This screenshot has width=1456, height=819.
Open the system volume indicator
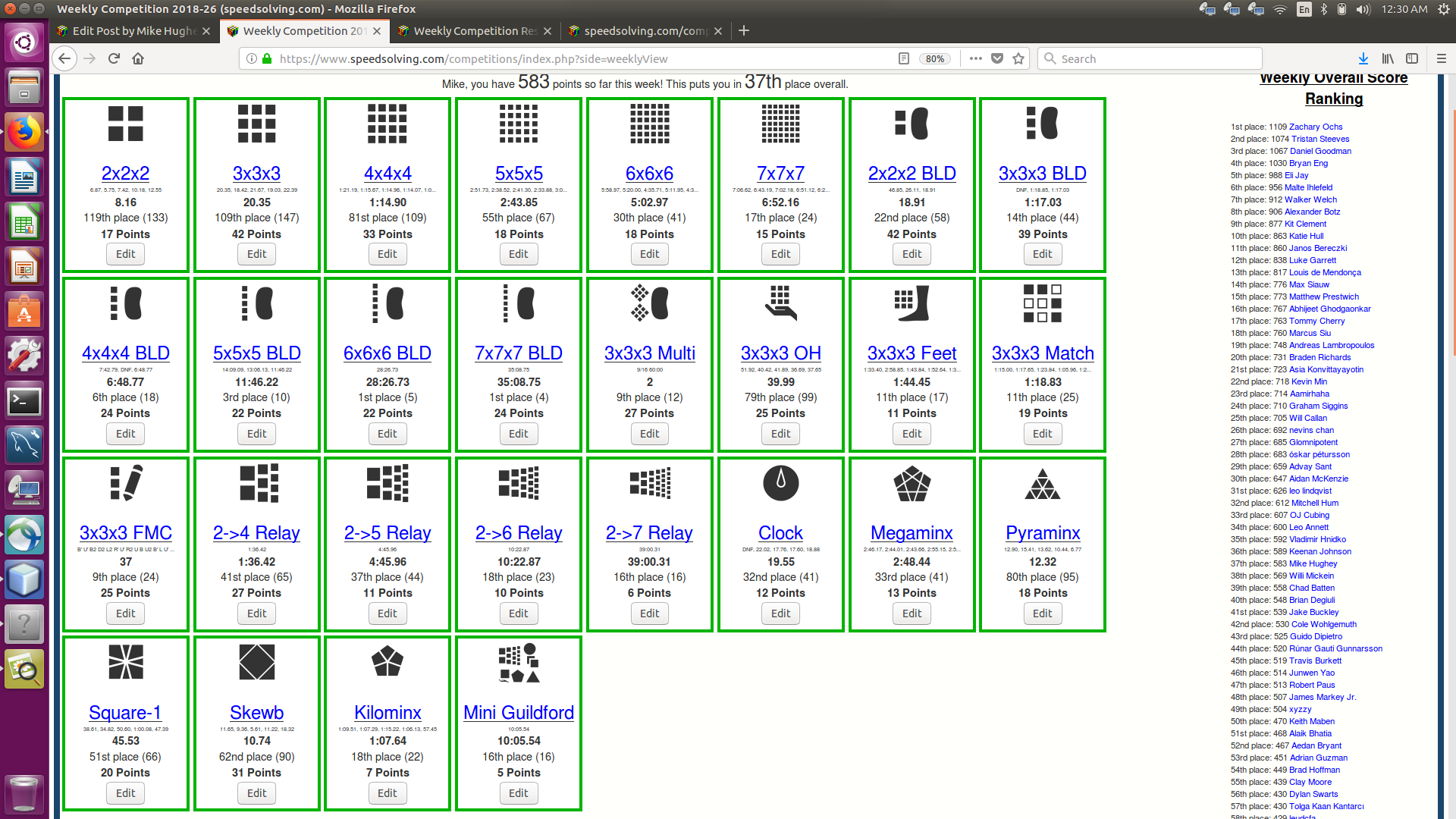(1363, 9)
